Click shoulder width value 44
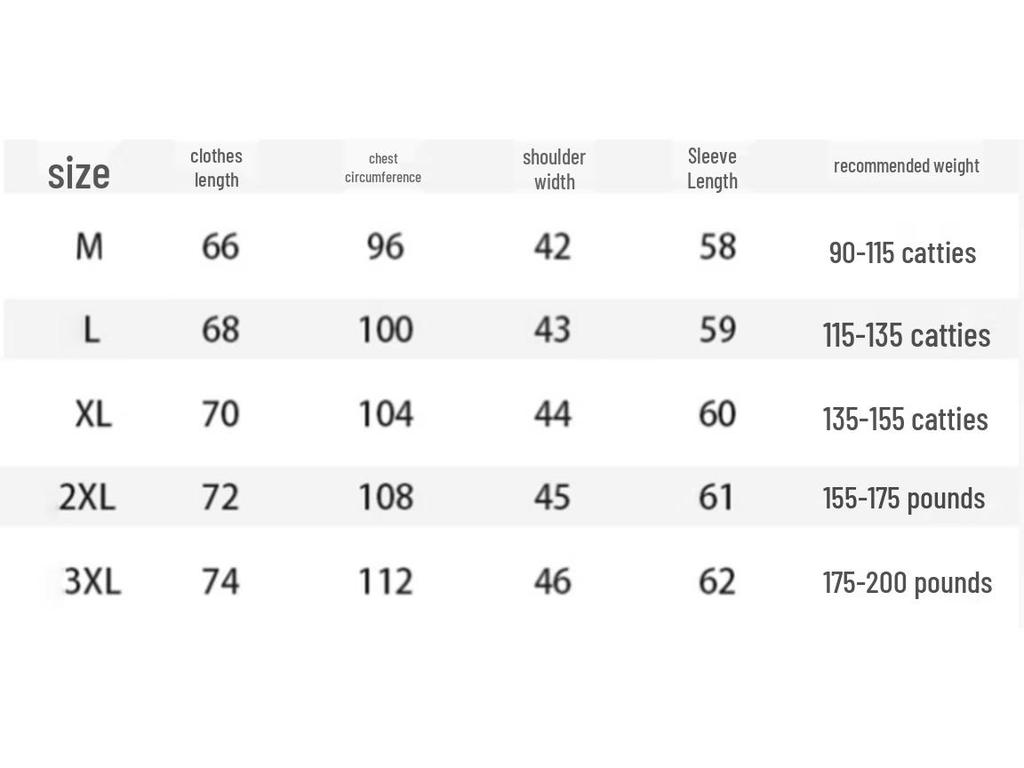 (552, 413)
